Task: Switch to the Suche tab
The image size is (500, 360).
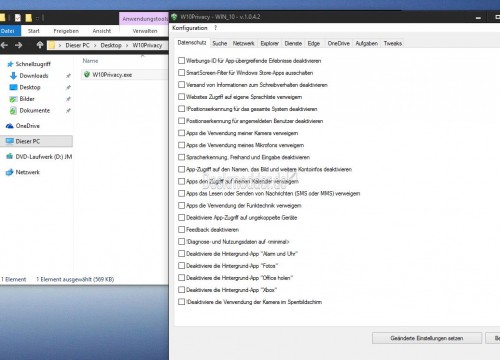Action: coord(220,43)
